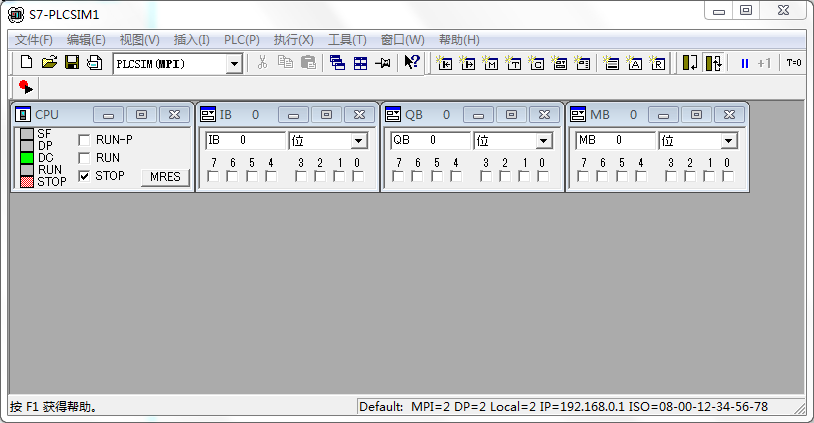Click the grayed Copy icon
814x423 pixels.
tap(285, 63)
